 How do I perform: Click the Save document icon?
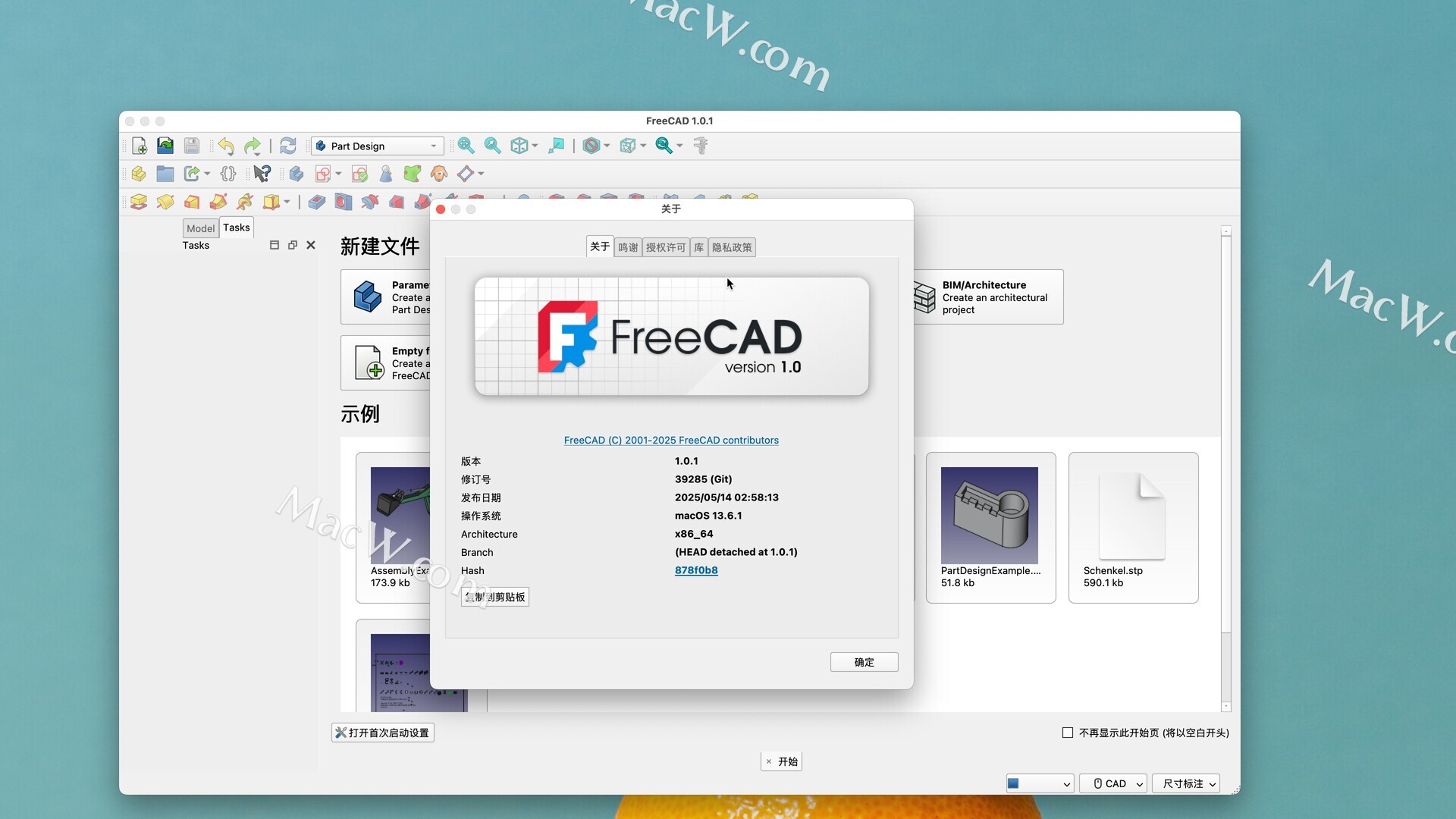tap(192, 146)
